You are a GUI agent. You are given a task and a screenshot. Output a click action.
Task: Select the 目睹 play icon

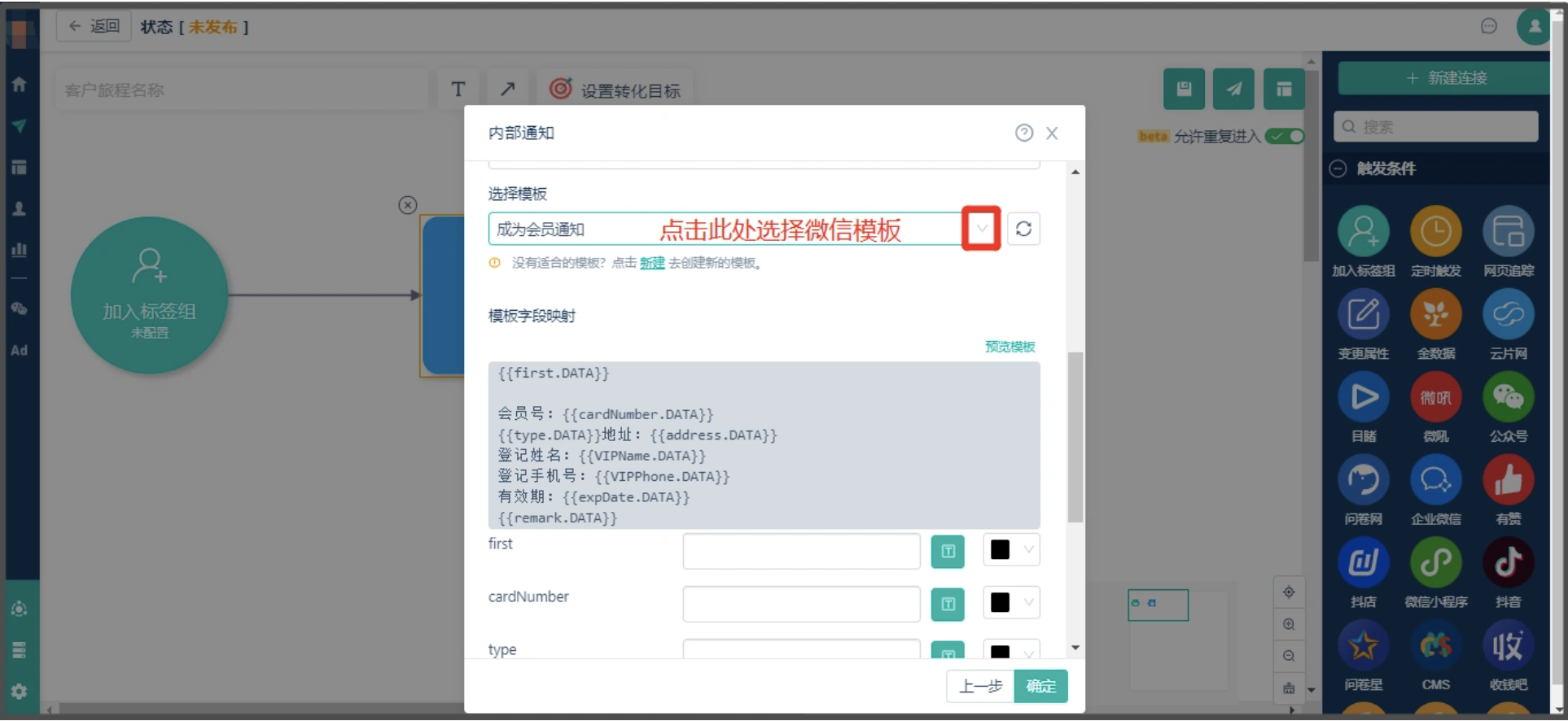(1363, 397)
